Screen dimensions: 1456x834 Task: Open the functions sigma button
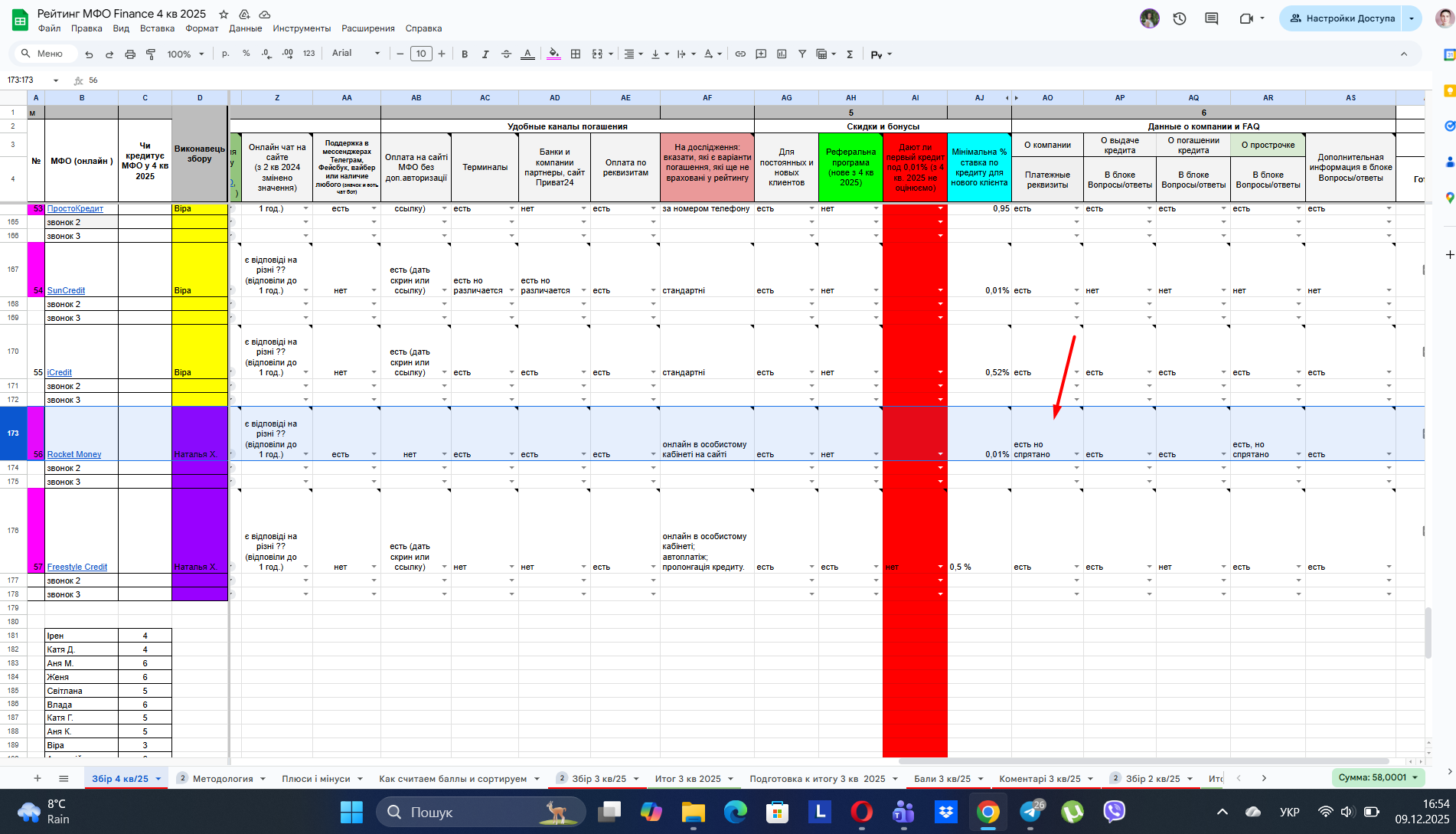(x=850, y=54)
